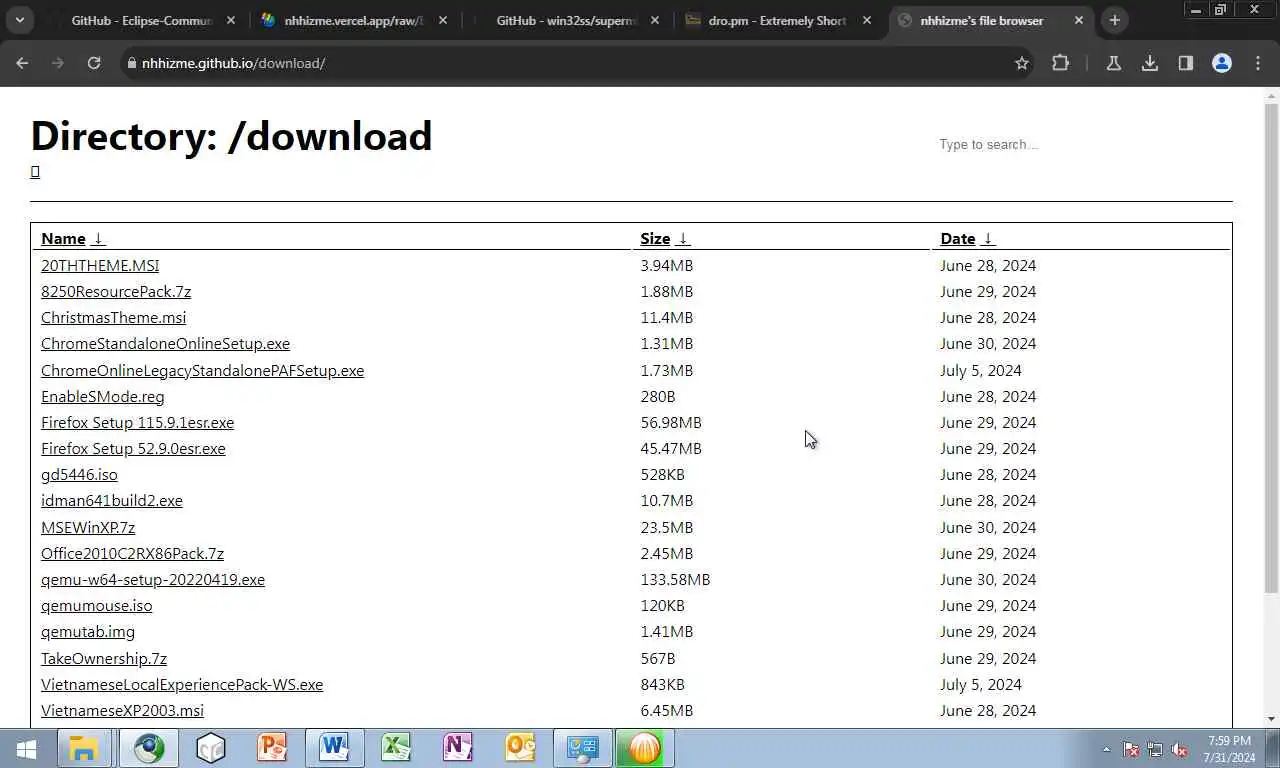The width and height of the screenshot is (1280, 768).
Task: Open PowerPoint from the taskbar
Action: 272,748
